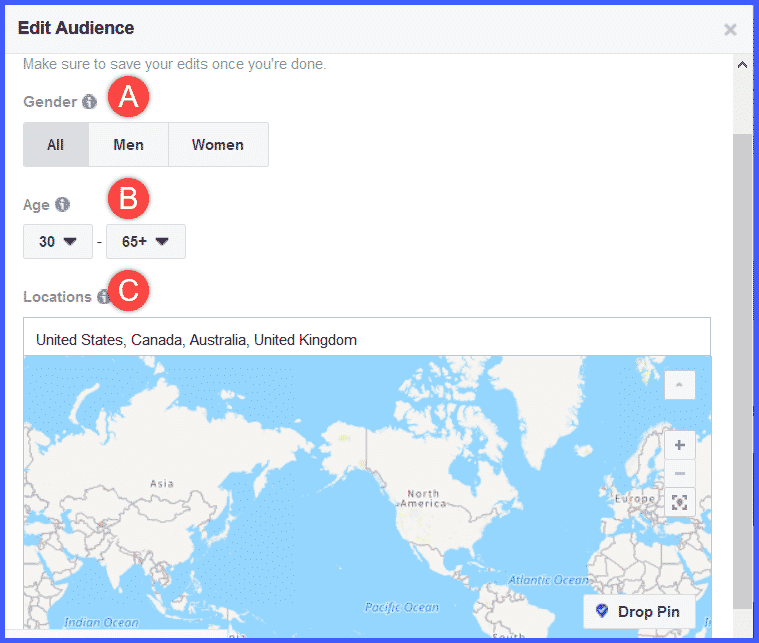Choose the Women gender option
This screenshot has width=759, height=643.
coord(218,145)
